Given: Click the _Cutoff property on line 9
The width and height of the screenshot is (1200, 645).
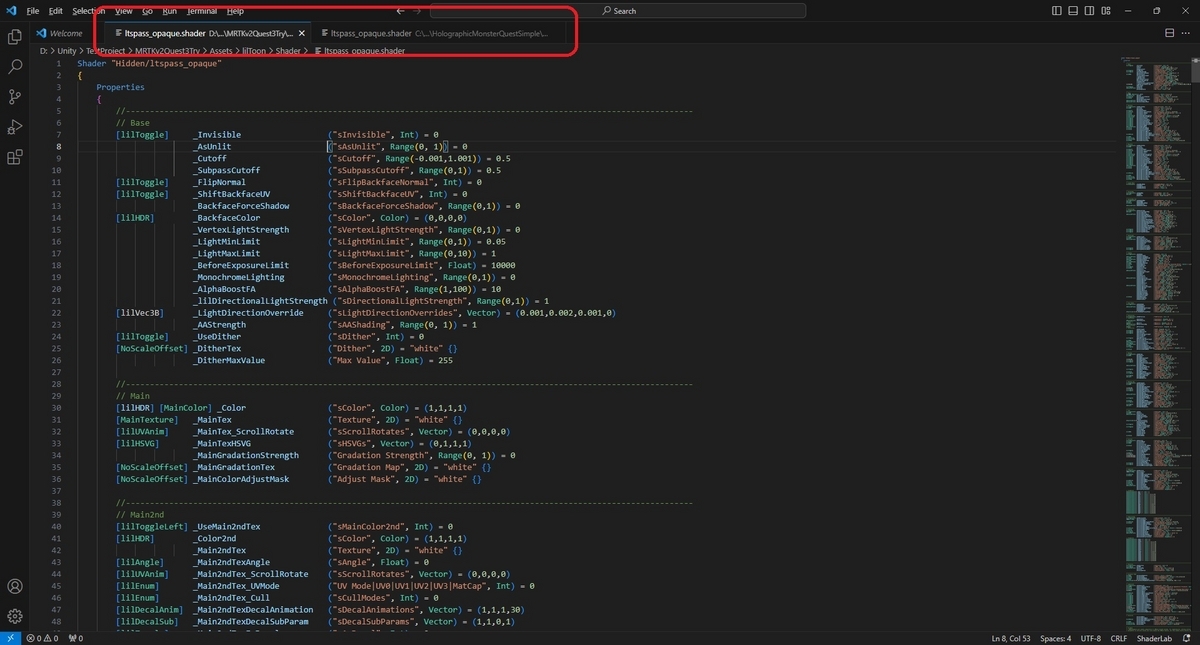Looking at the screenshot, I should [x=210, y=158].
